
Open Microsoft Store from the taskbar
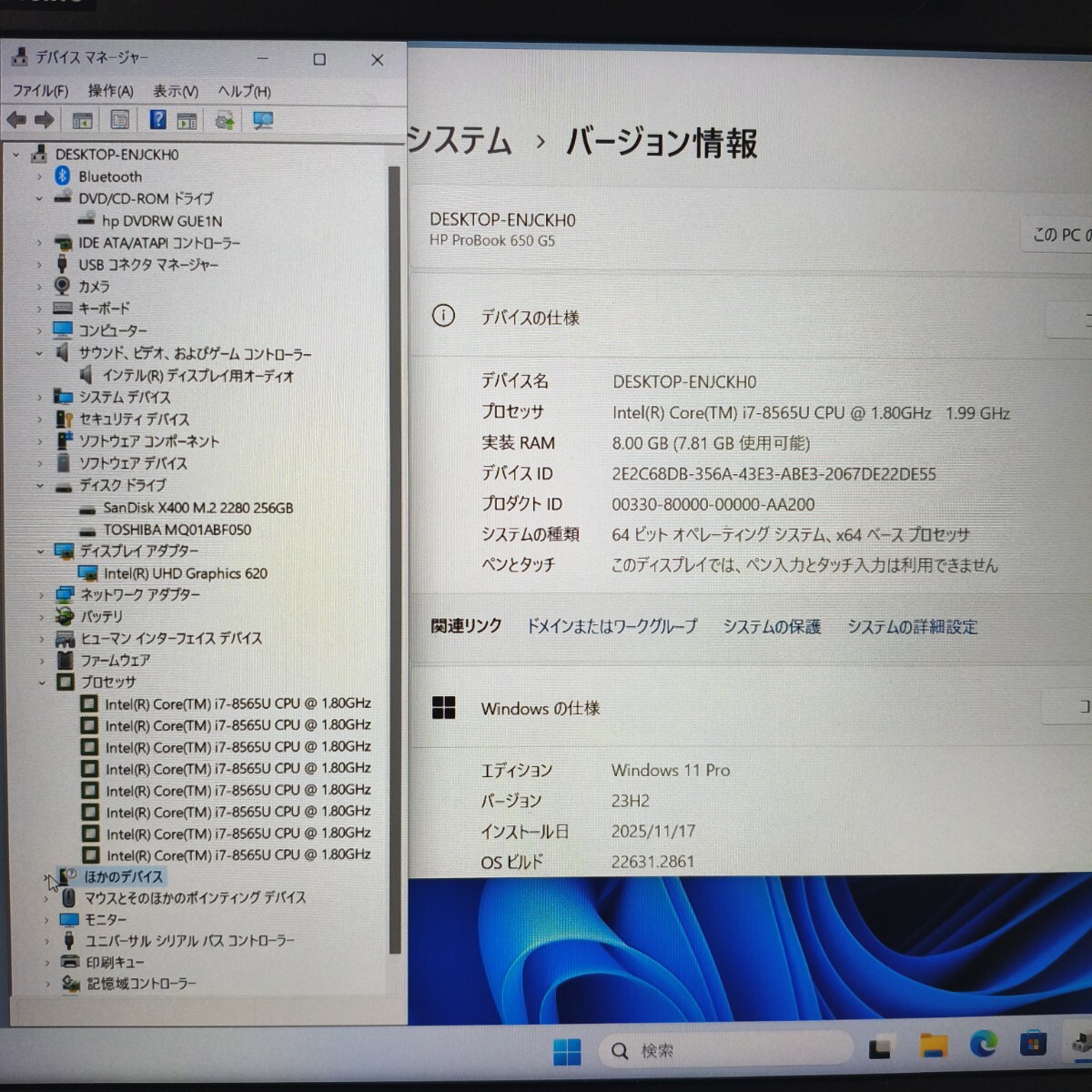point(1033,1044)
